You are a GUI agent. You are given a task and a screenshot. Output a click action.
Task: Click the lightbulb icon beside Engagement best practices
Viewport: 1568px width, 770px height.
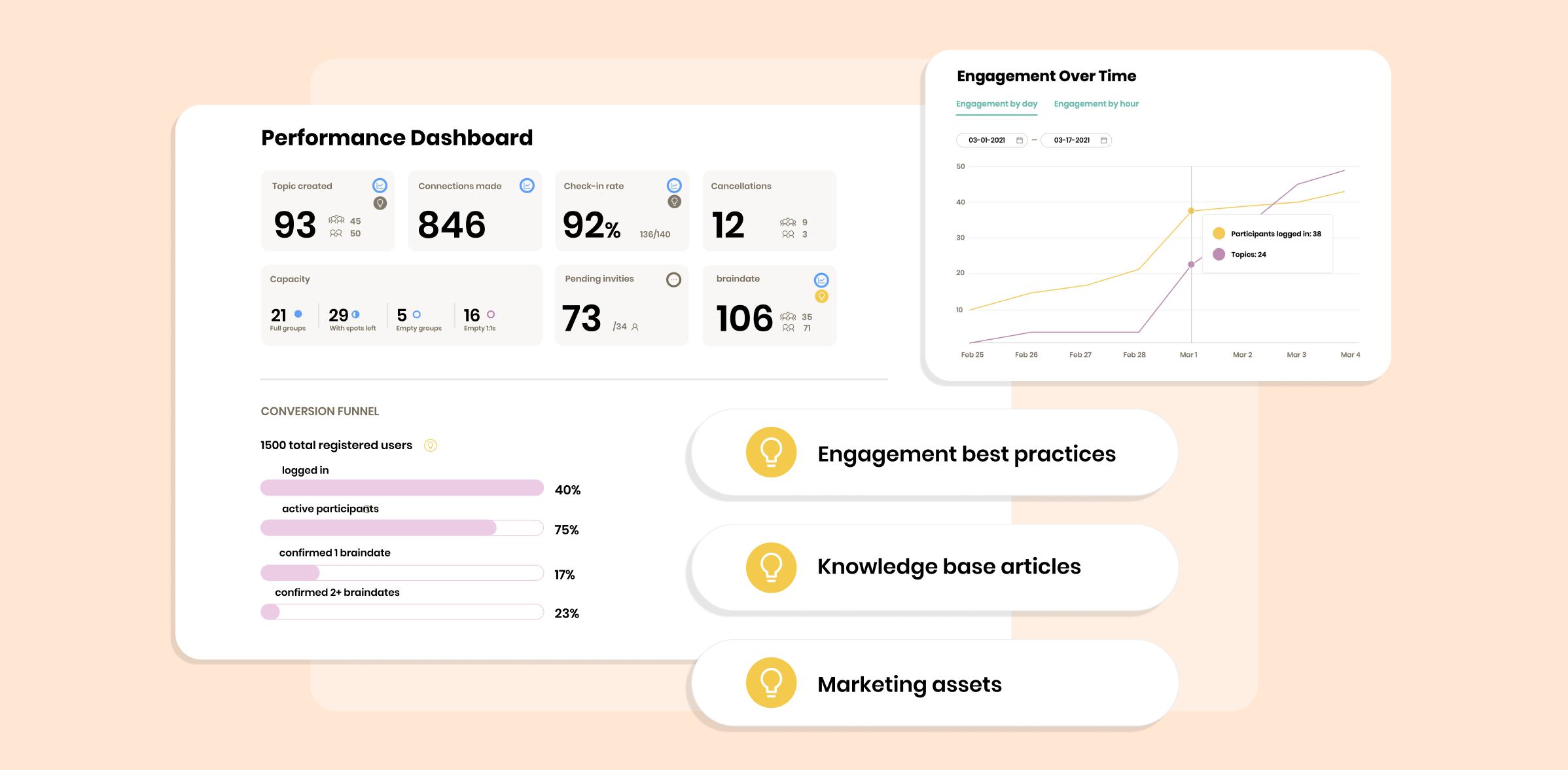click(x=771, y=452)
